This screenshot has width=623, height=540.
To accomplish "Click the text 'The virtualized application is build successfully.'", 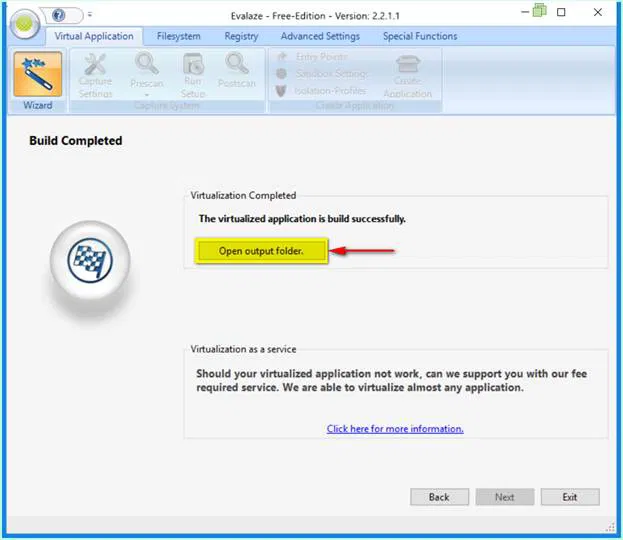I will coord(302,219).
